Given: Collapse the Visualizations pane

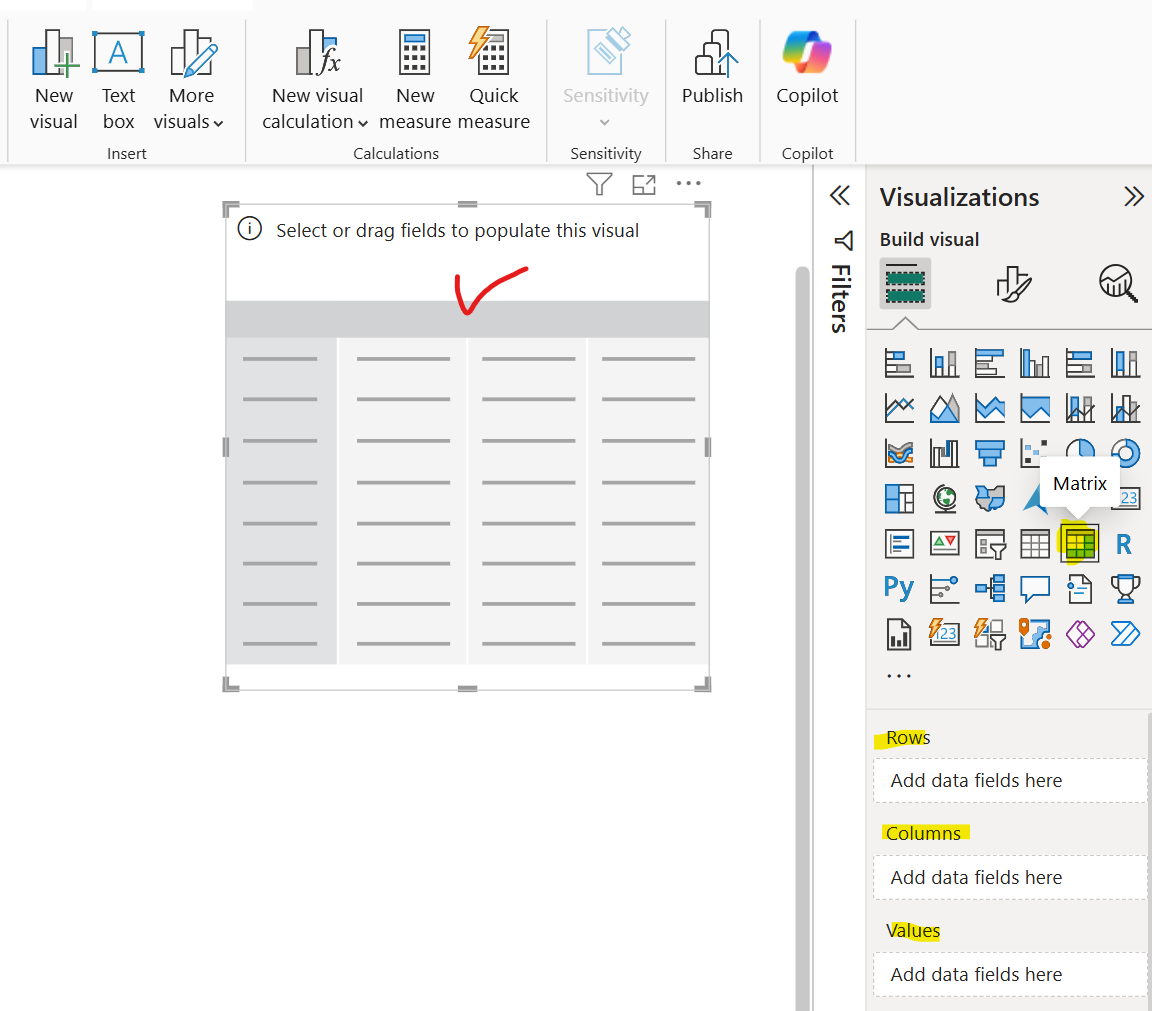Looking at the screenshot, I should click(1134, 196).
